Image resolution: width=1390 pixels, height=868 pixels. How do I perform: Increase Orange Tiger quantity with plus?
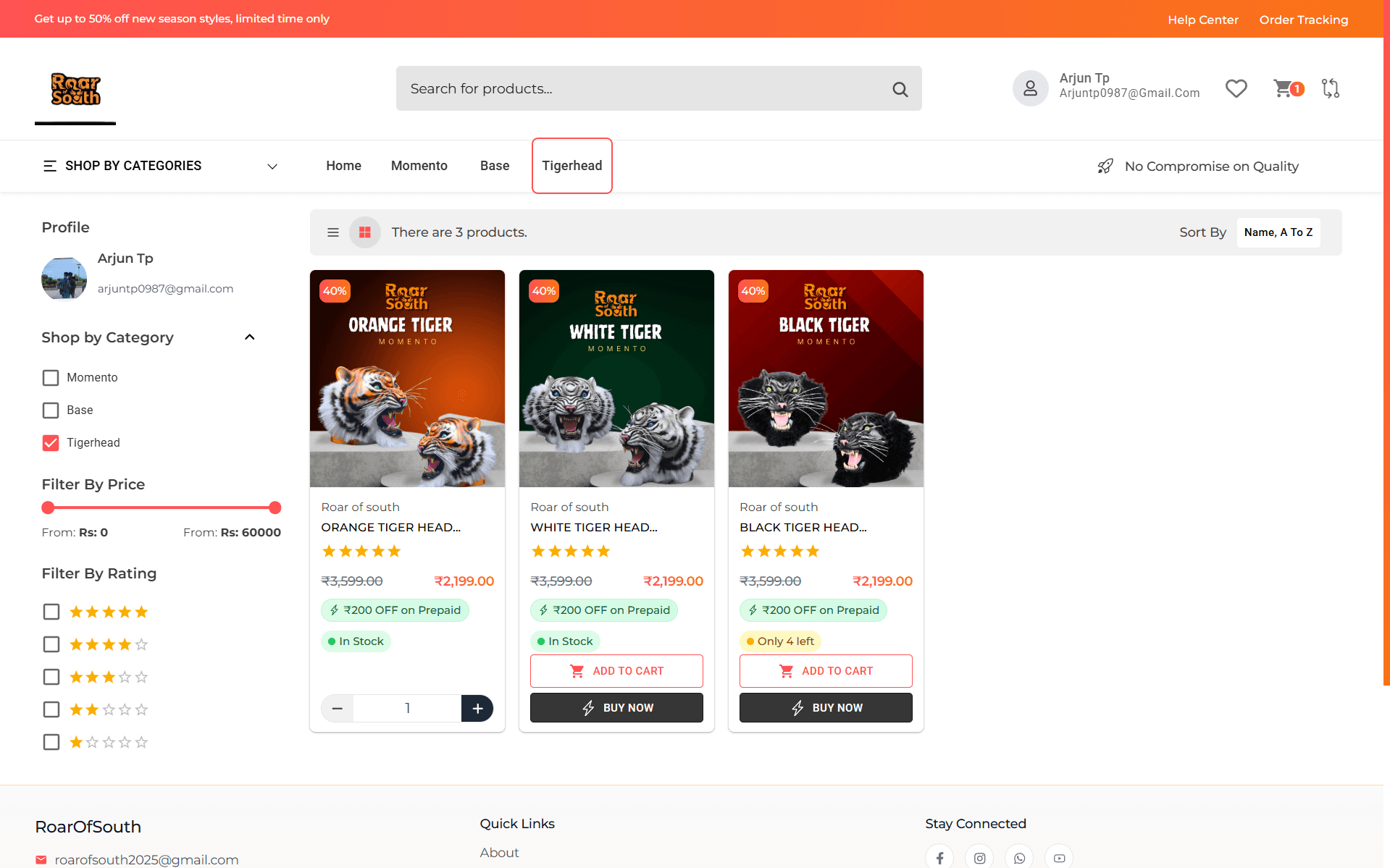pyautogui.click(x=477, y=709)
